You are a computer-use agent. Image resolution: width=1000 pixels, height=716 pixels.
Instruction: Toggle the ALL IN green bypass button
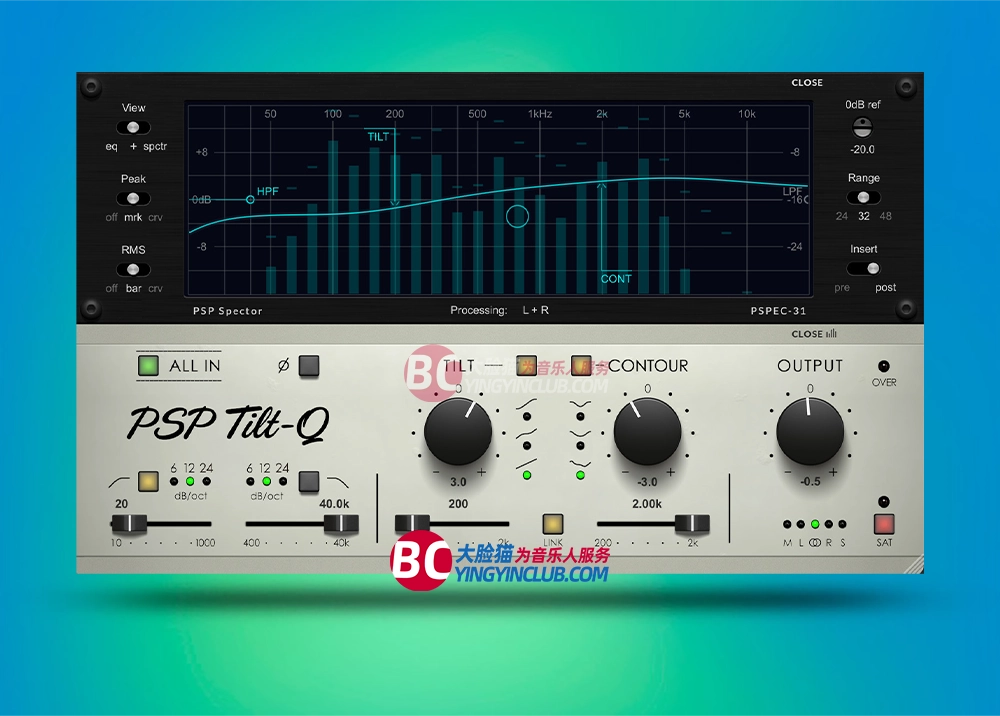click(x=149, y=365)
